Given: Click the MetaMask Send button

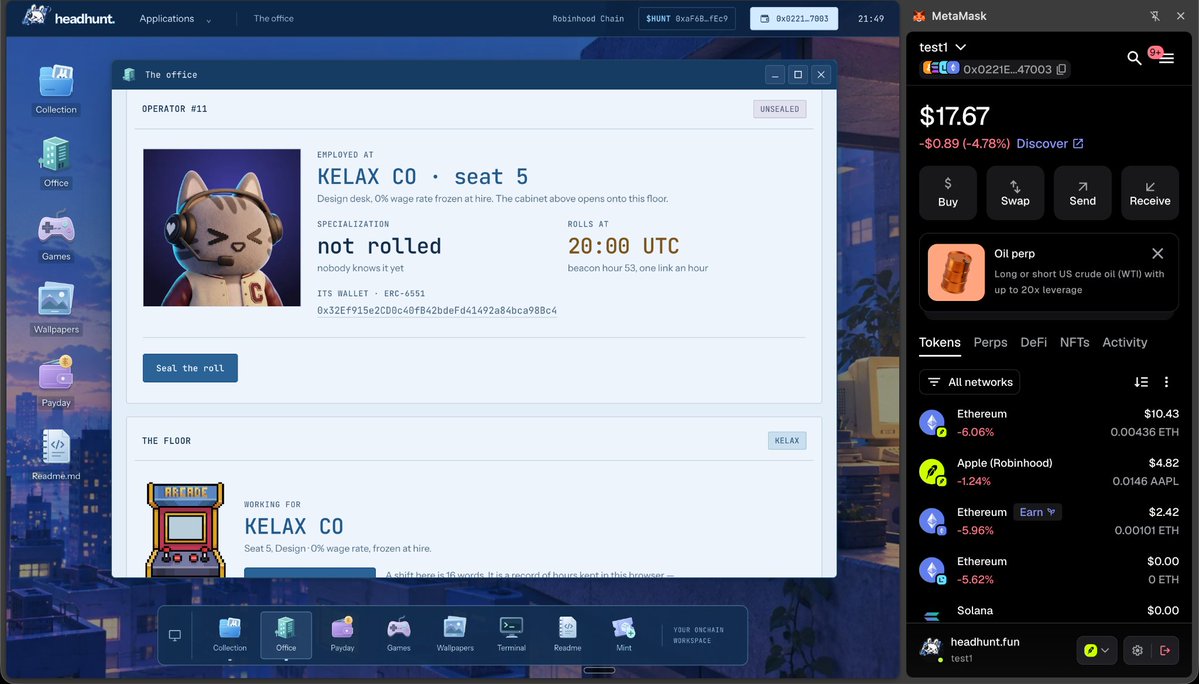Looking at the screenshot, I should coord(1082,193).
